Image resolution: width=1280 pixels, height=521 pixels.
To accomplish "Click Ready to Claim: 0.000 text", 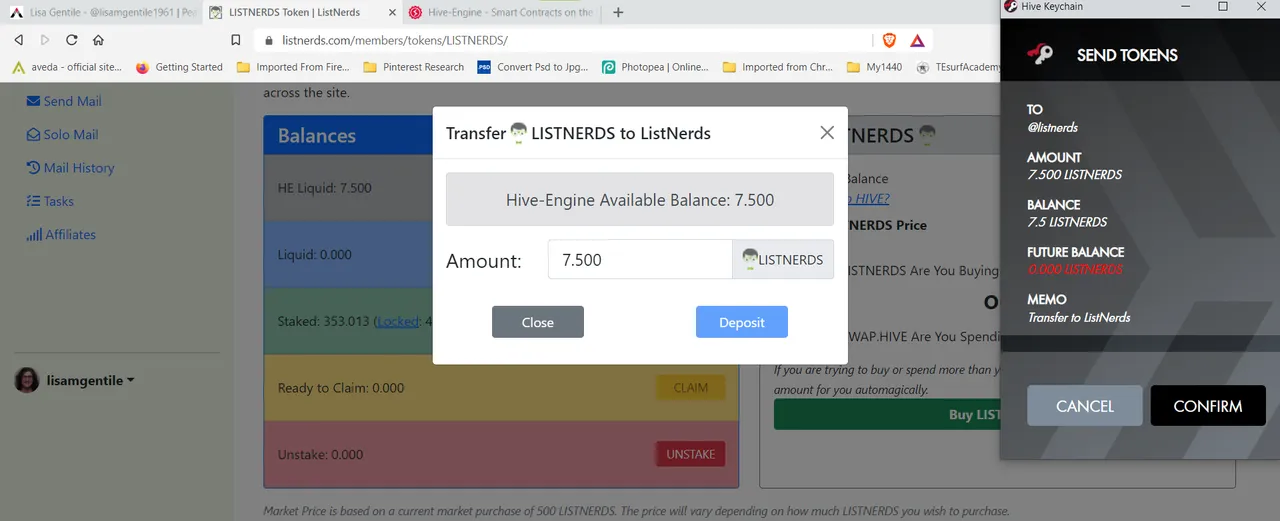I will click(341, 388).
